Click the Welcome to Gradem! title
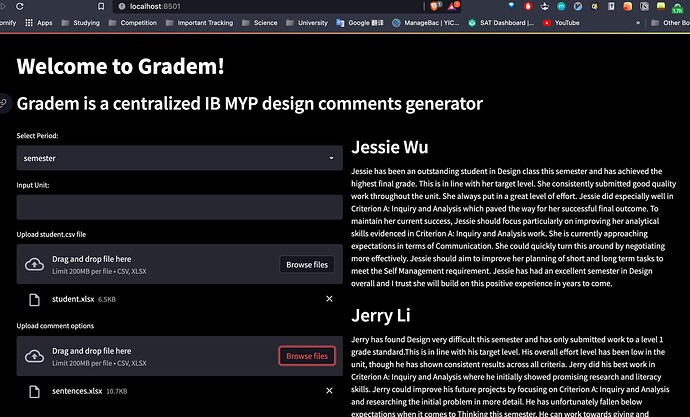 (x=121, y=66)
